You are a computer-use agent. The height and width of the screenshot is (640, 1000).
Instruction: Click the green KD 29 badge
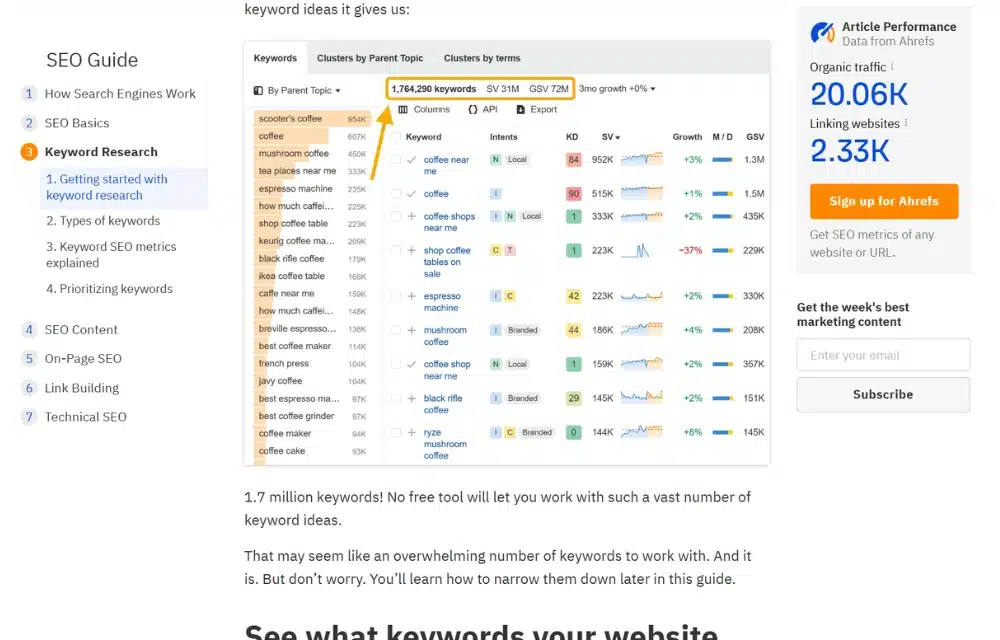click(x=573, y=398)
